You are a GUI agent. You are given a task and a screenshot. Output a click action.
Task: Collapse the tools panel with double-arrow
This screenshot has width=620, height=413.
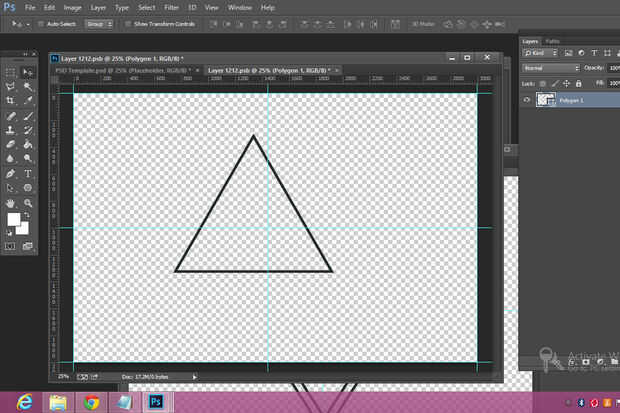point(26,53)
